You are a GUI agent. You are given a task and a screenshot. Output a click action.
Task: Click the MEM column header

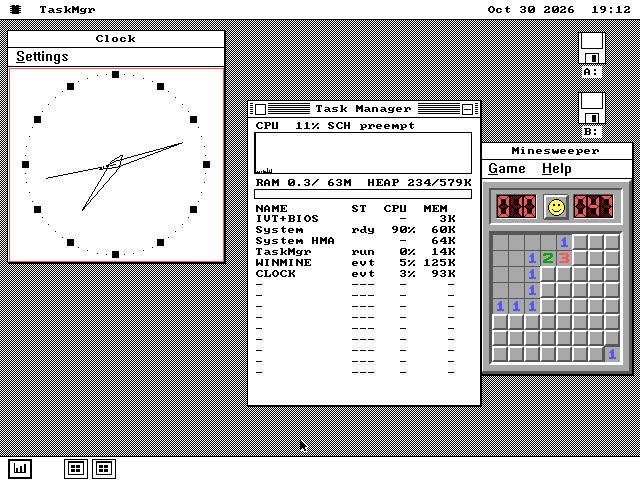tap(435, 208)
